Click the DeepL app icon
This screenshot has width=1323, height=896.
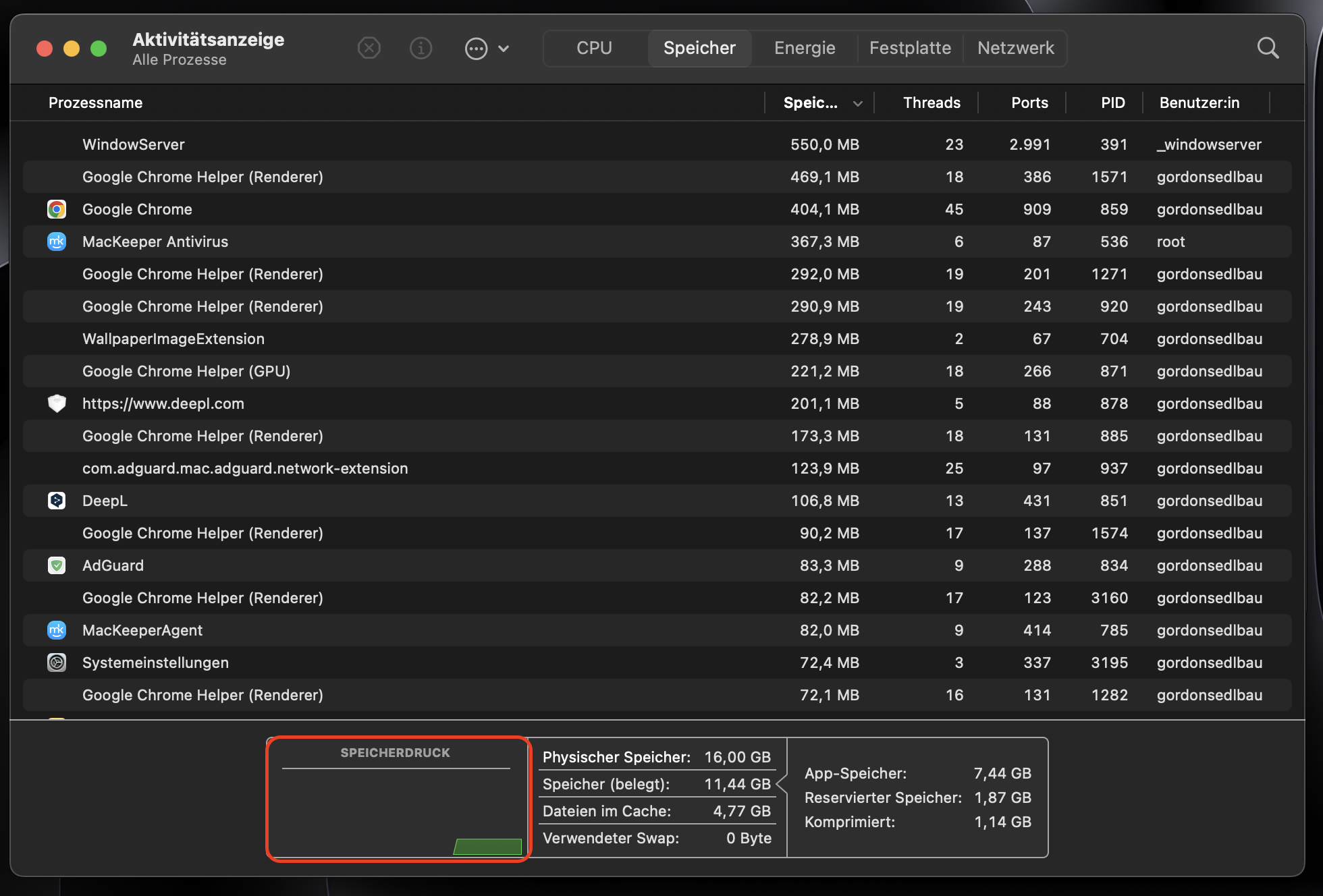pos(57,501)
